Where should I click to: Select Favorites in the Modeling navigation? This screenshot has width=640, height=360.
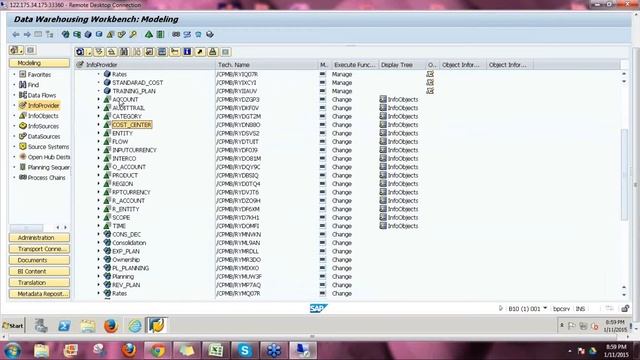[x=39, y=75]
